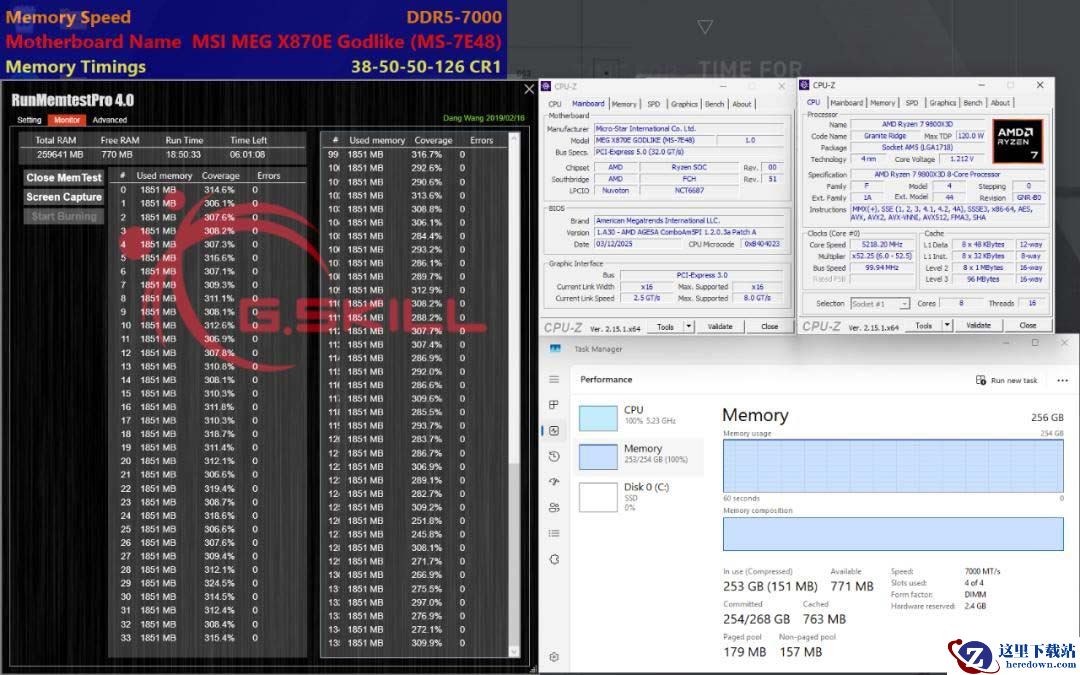Select Memory thumbnail in Performance list
1080x675 pixels.
coord(598,457)
